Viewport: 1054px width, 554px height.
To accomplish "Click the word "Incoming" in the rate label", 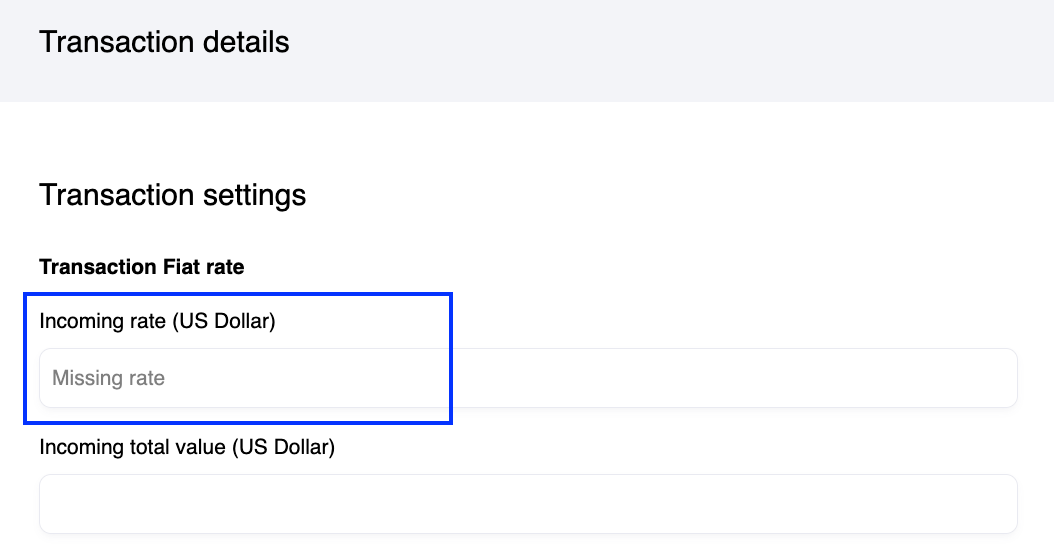I will tap(79, 321).
